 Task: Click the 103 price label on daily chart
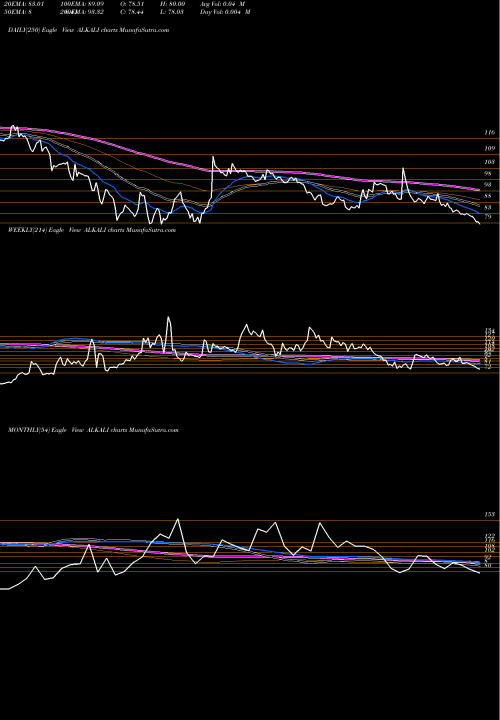[x=490, y=162]
